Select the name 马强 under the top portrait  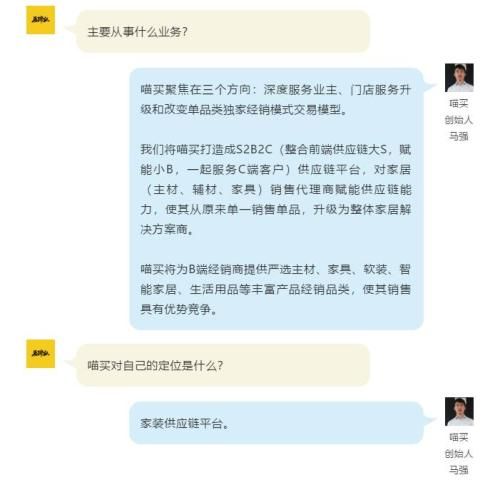pyautogui.click(x=459, y=136)
